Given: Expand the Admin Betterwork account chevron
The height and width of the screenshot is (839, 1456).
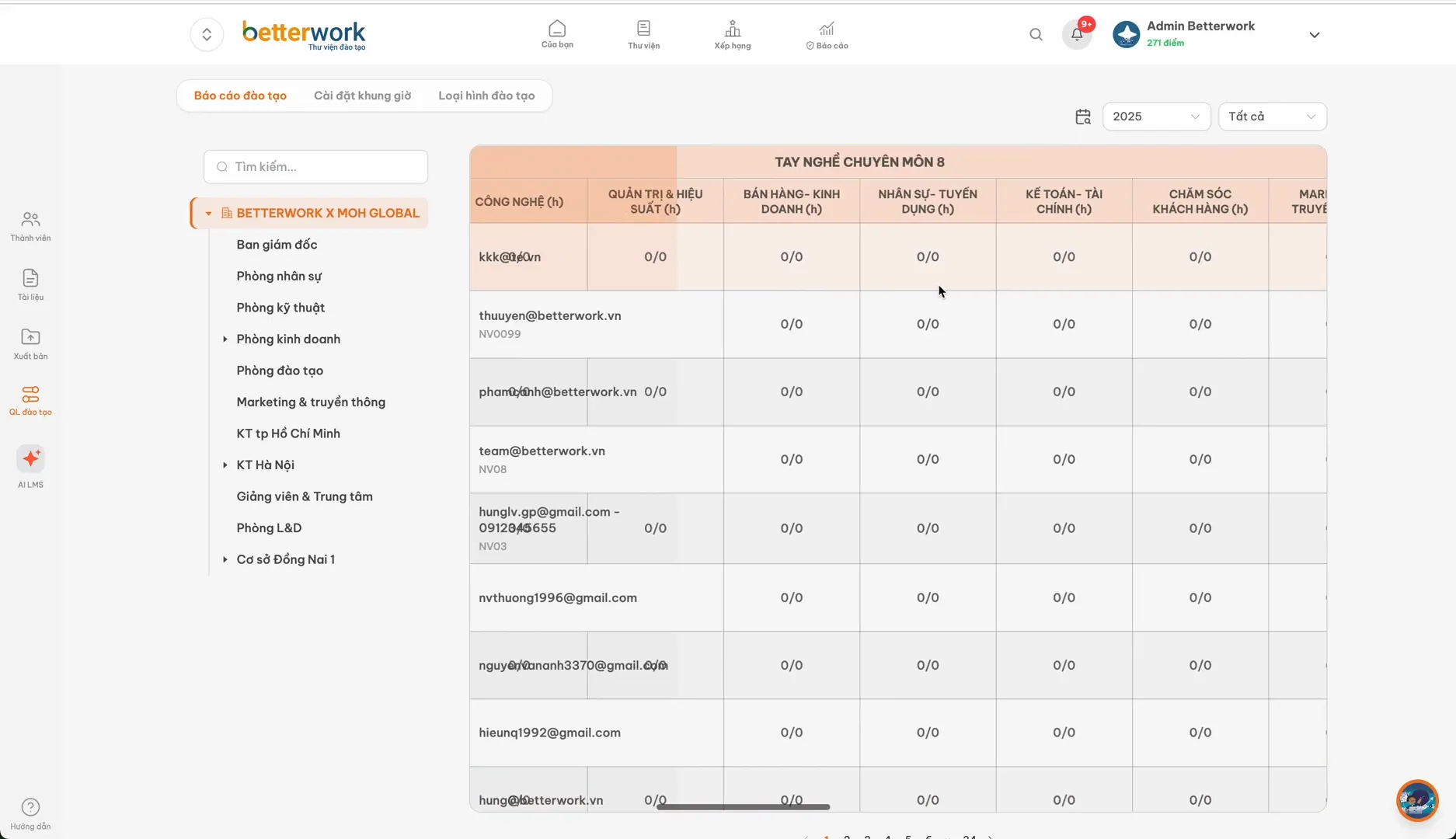Looking at the screenshot, I should tap(1314, 35).
